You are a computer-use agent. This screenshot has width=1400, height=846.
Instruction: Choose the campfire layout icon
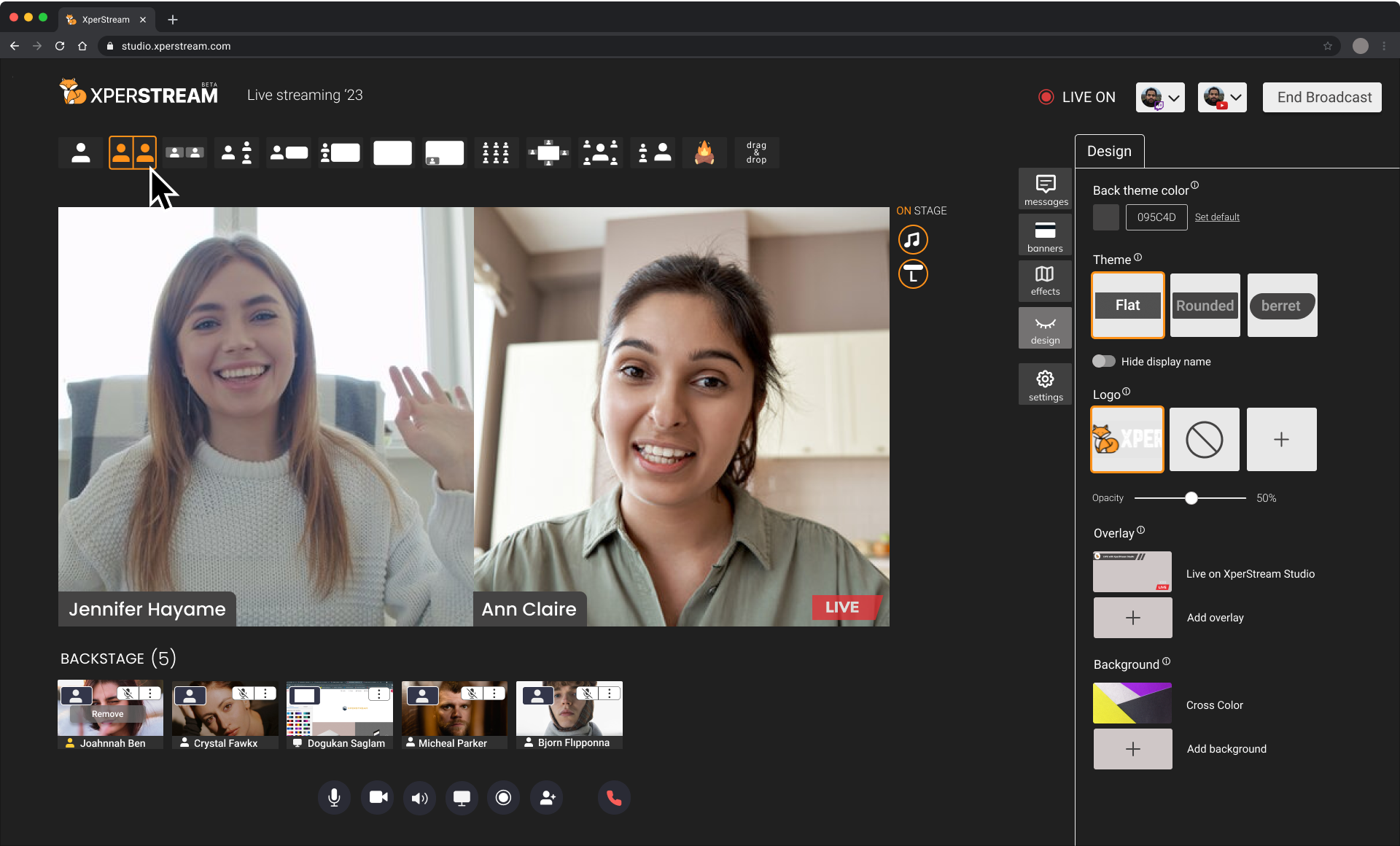[704, 153]
